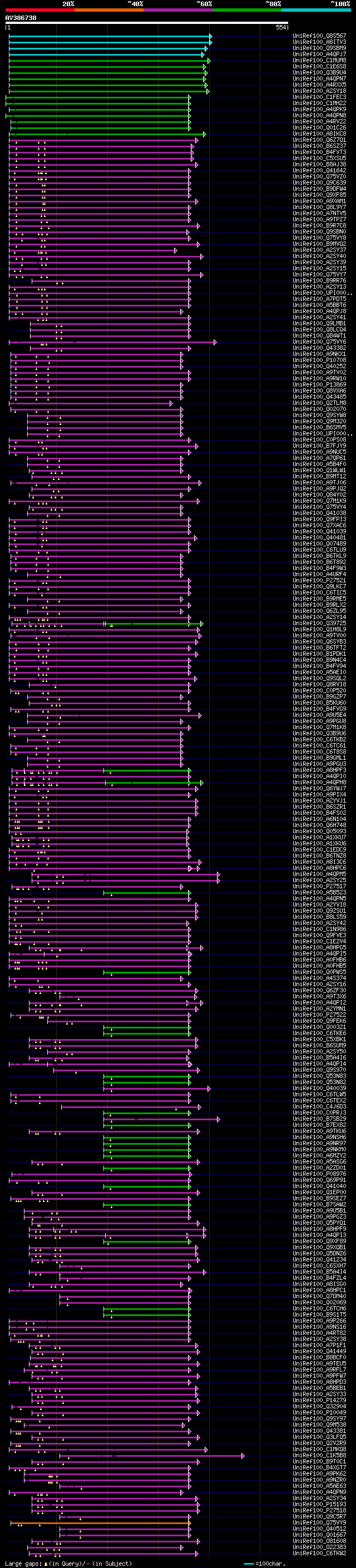Select hit UniRef100_A8IKC8
Screen dimensions: 356x1568
tap(319, 134)
